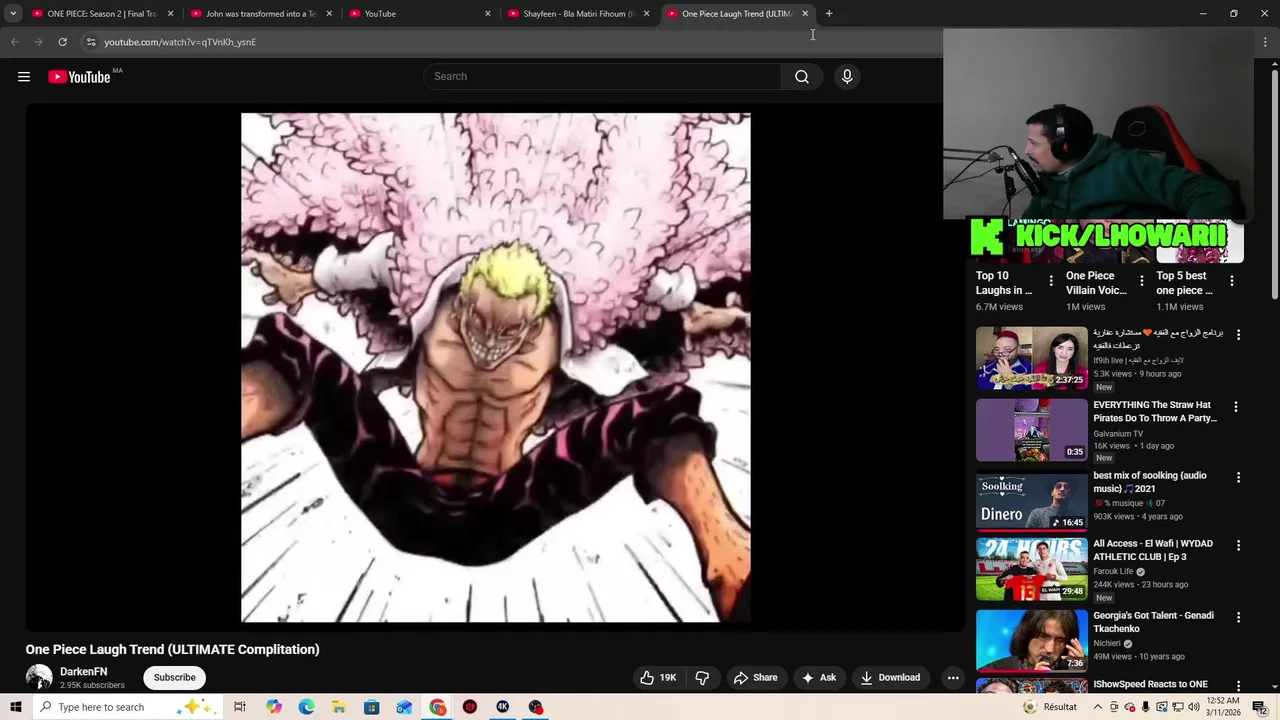
Task: Download the video
Action: (889, 678)
